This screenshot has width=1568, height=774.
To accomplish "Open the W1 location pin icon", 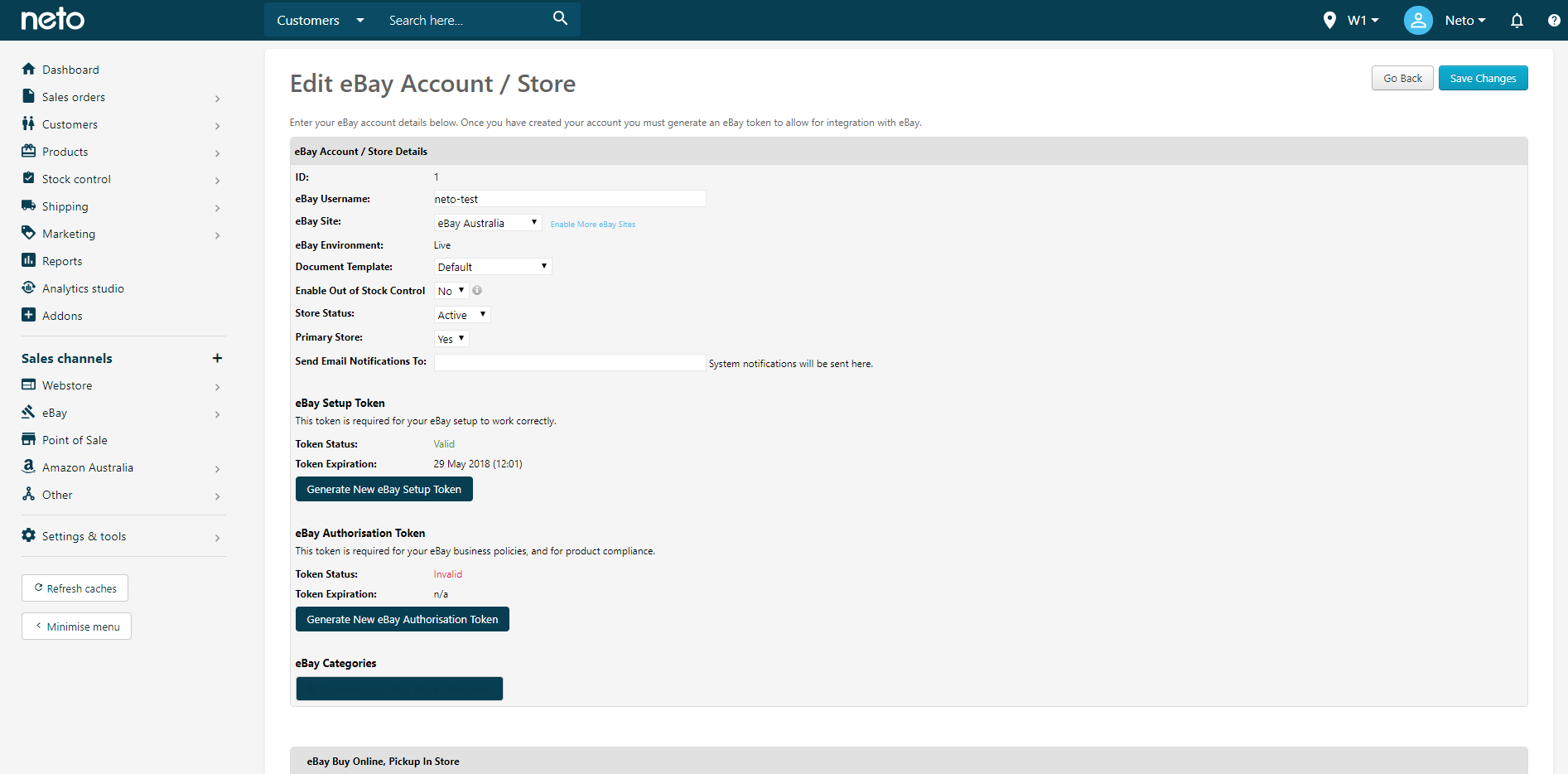I will (1329, 20).
